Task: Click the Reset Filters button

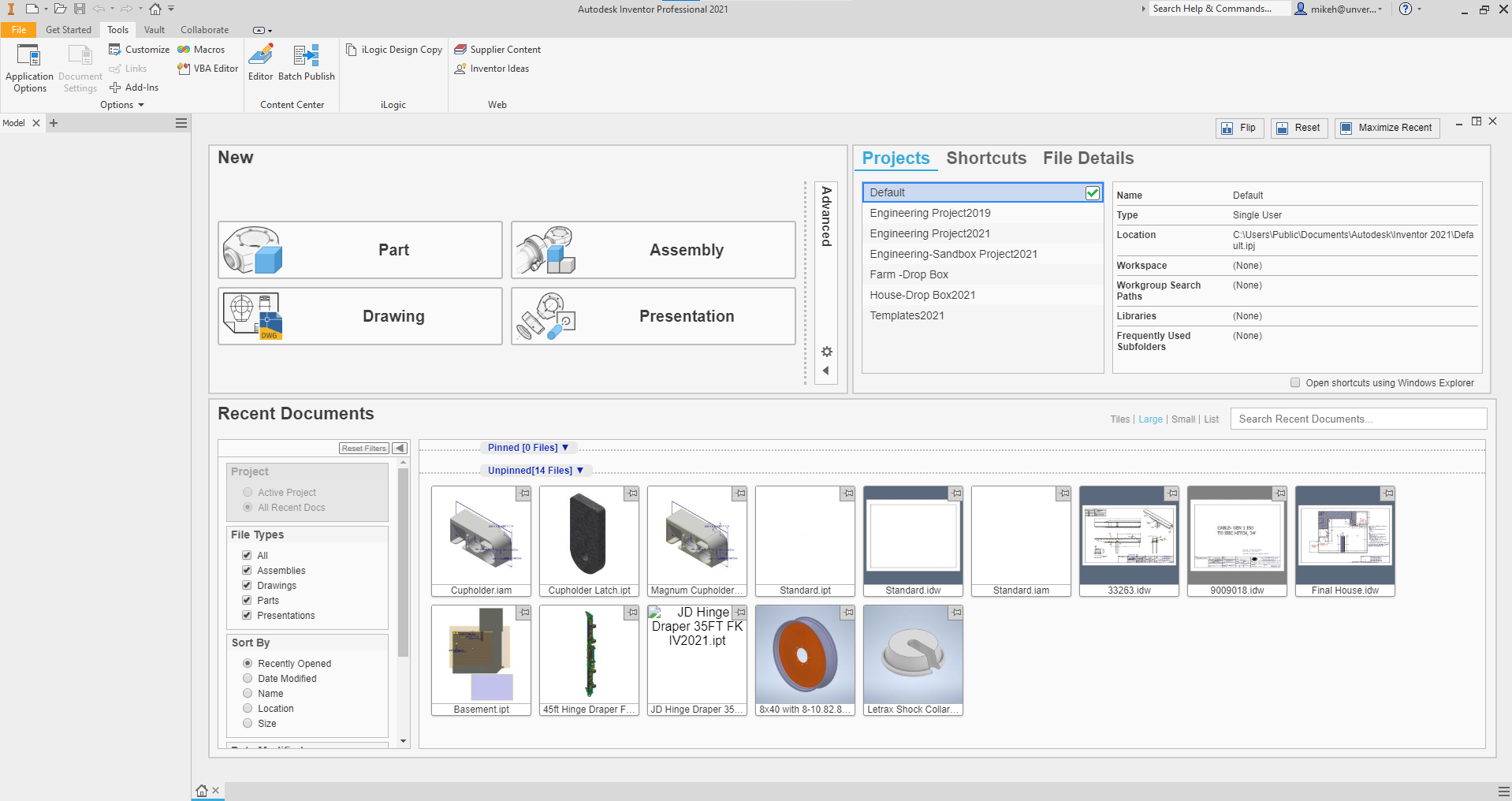Action: coord(363,447)
